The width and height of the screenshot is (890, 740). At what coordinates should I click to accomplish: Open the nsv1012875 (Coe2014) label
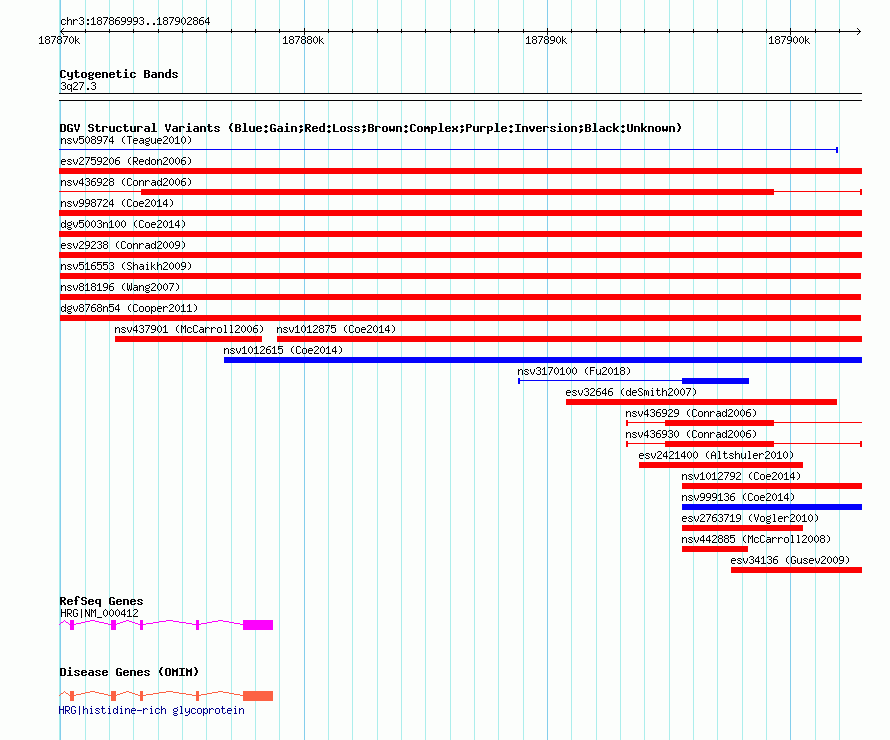click(336, 329)
